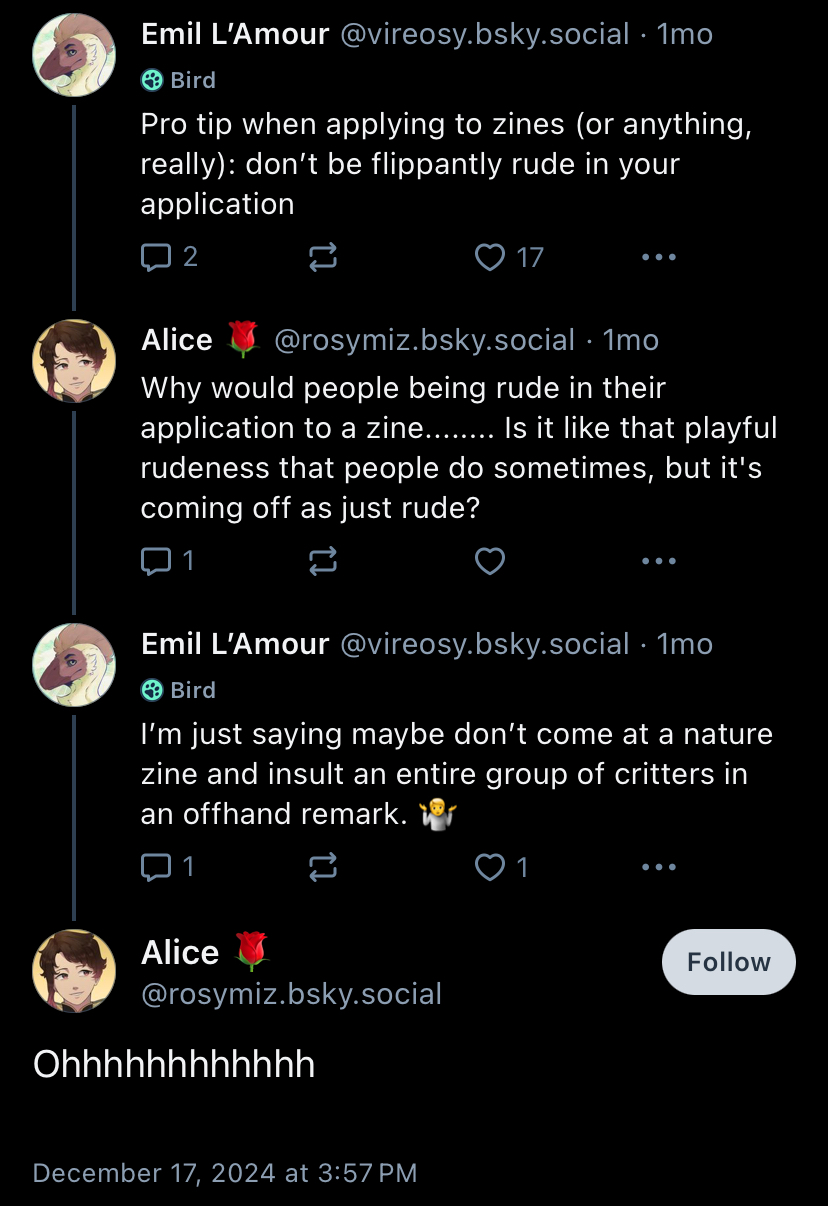The width and height of the screenshot is (828, 1206).
Task: Reply to Alice's rudeness question post
Action: [x=167, y=562]
